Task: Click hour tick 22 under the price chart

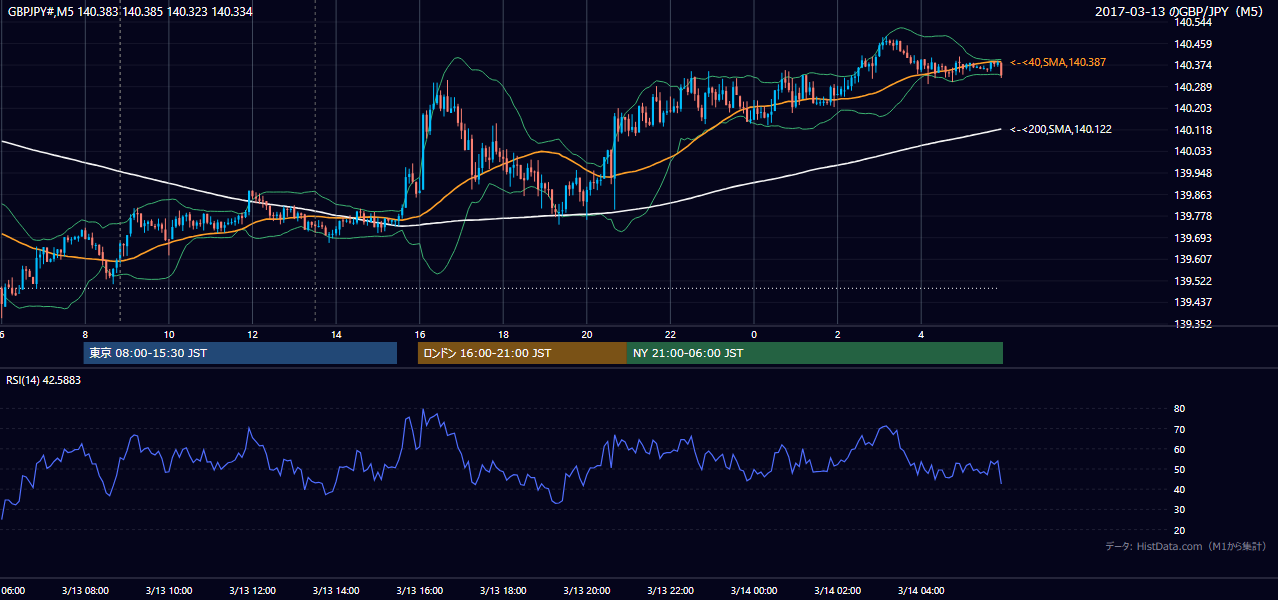Action: tap(670, 334)
